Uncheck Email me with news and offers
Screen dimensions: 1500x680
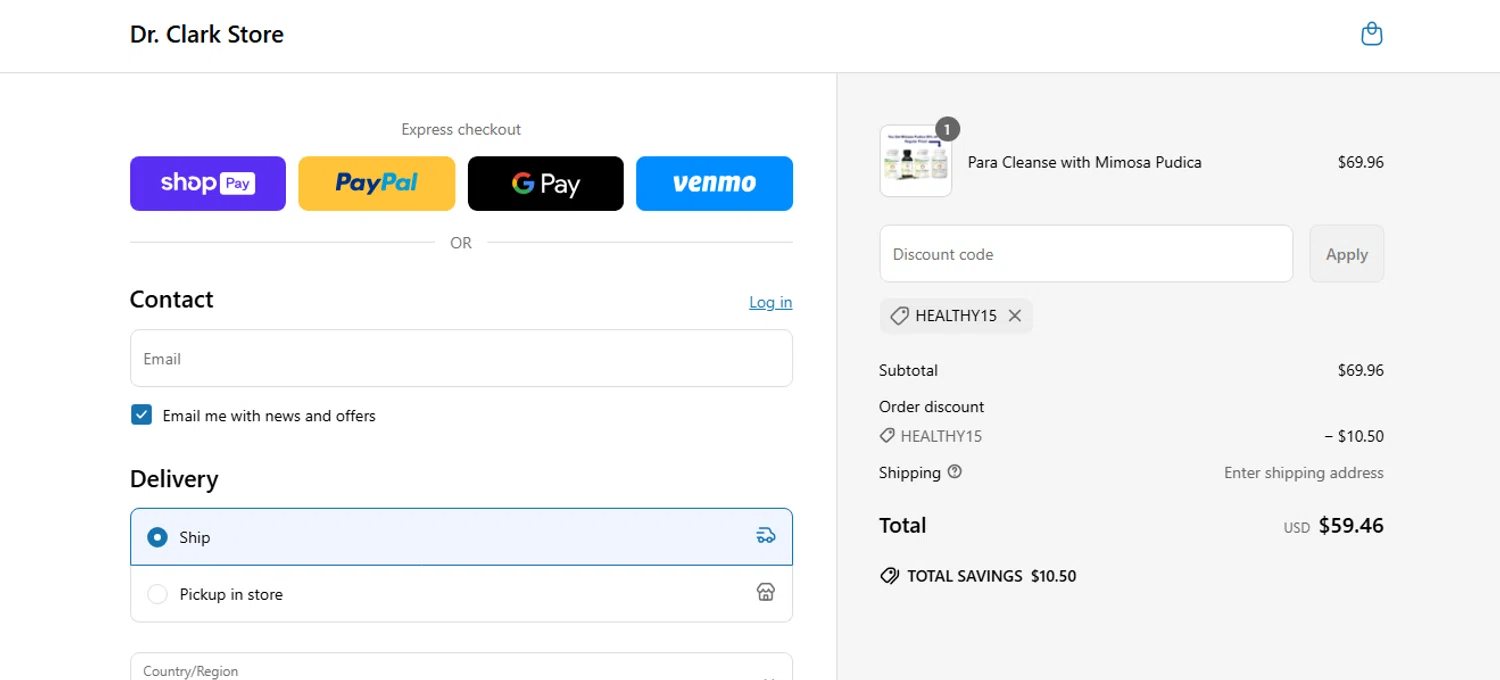[x=142, y=415]
